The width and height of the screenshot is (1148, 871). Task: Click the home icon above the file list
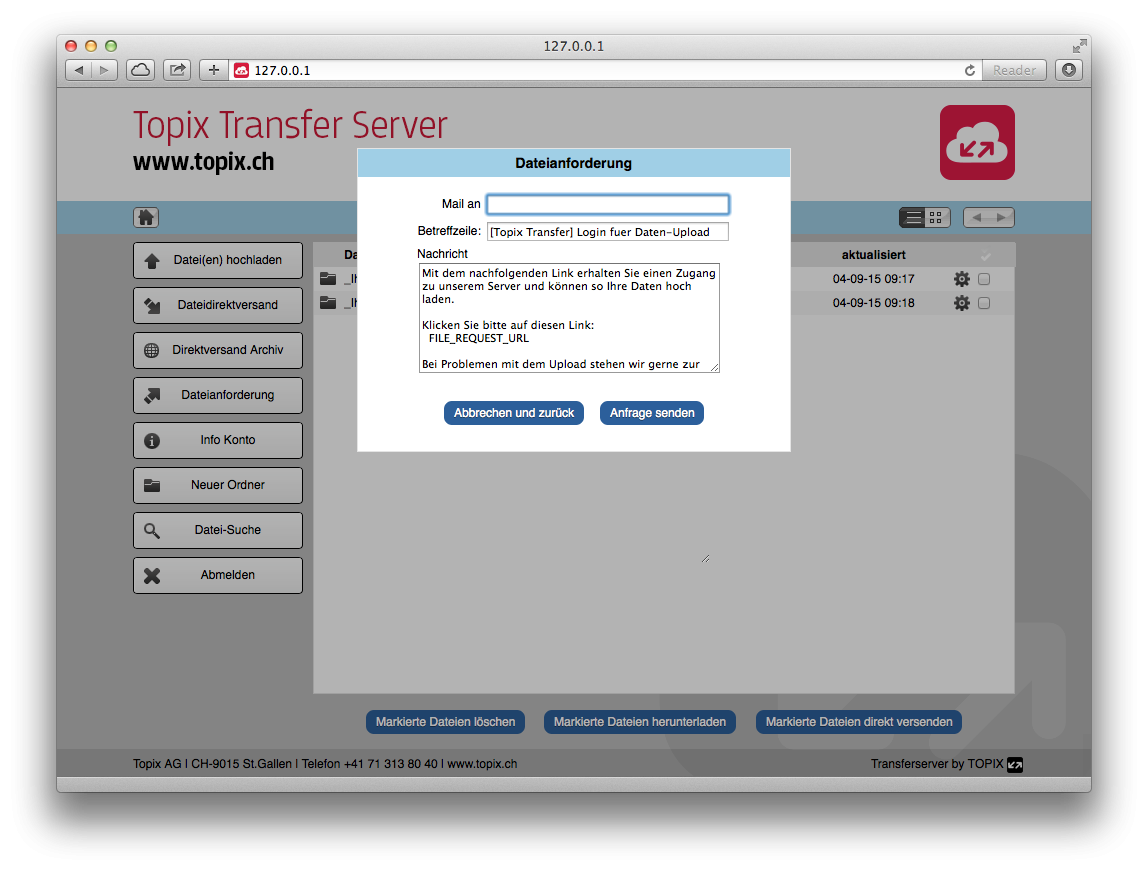(146, 217)
